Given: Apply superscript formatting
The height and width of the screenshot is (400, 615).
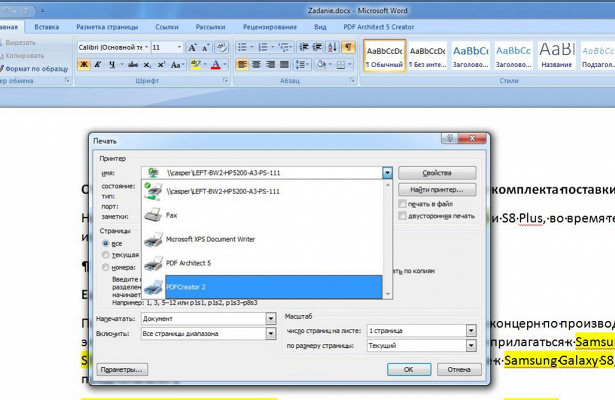Looking at the screenshot, I should (x=161, y=64).
